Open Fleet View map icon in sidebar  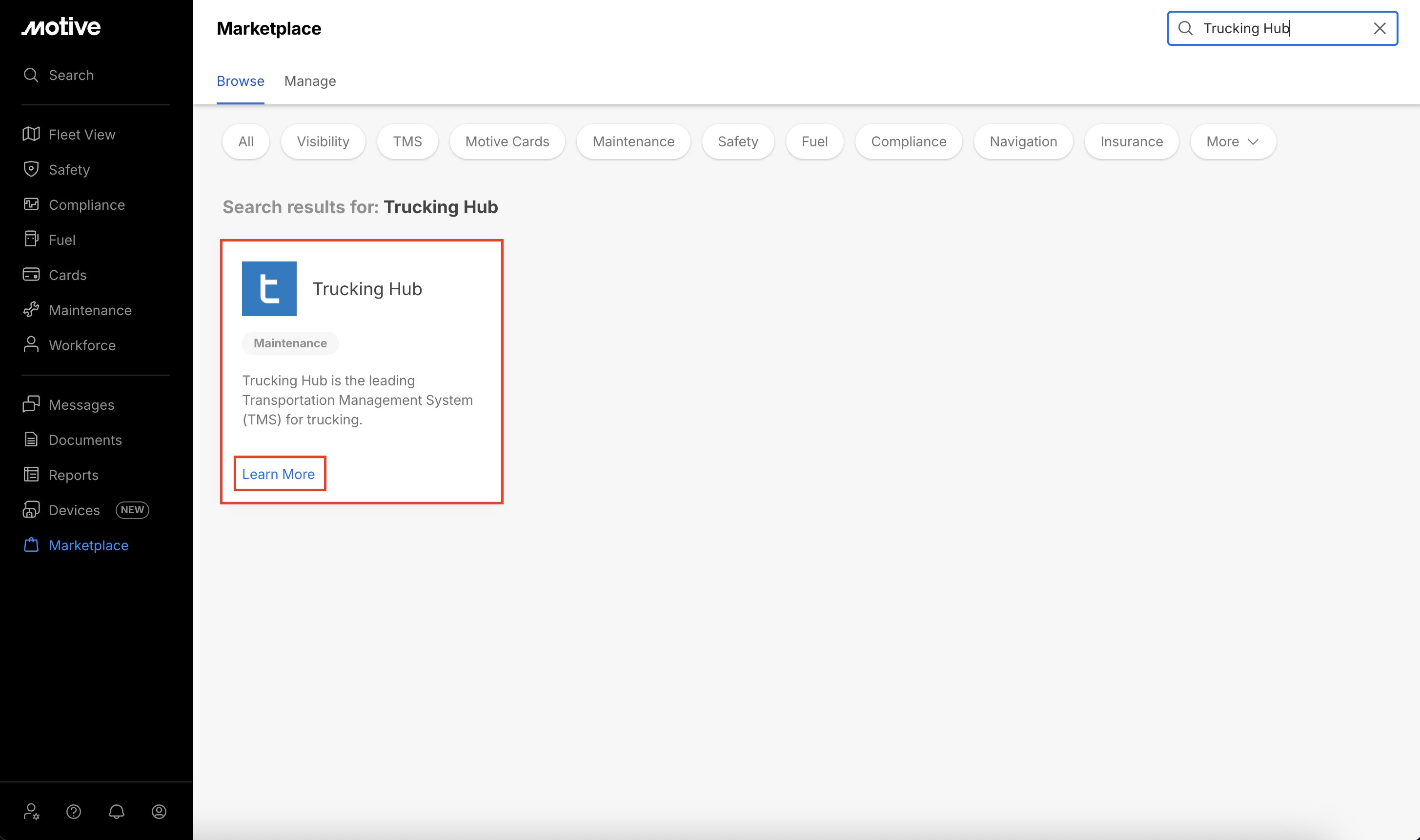pyautogui.click(x=31, y=134)
